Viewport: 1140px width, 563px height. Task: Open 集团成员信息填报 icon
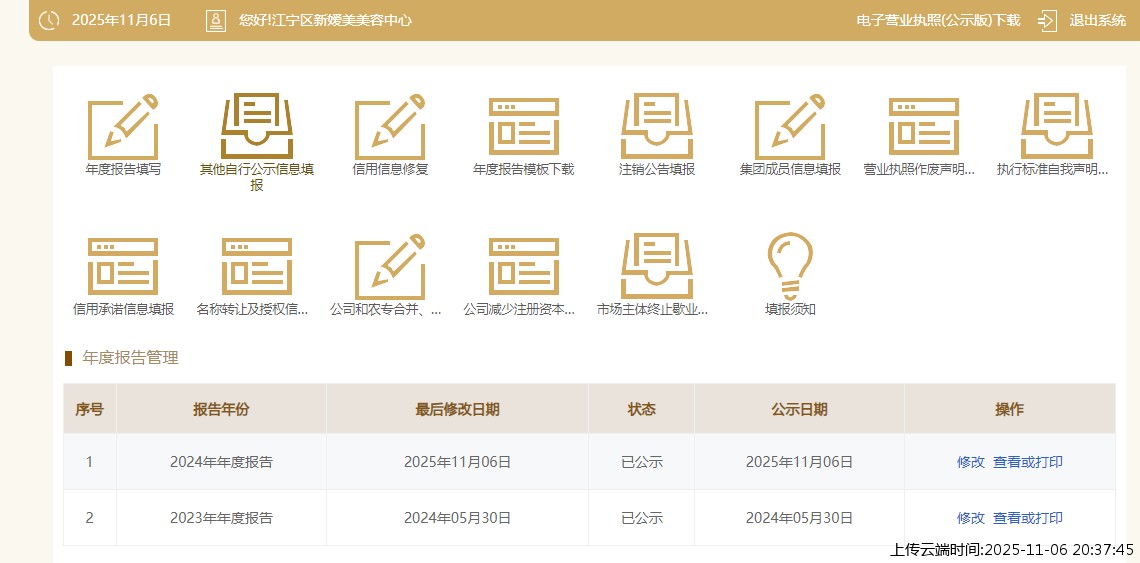pos(790,128)
